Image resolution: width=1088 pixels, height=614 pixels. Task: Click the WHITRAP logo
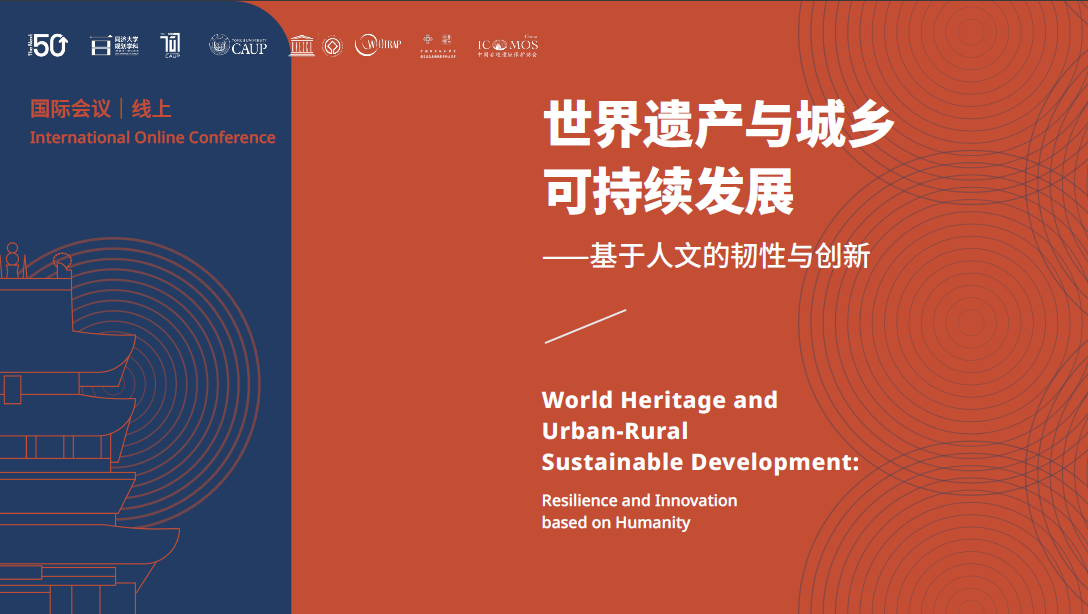pyautogui.click(x=378, y=45)
